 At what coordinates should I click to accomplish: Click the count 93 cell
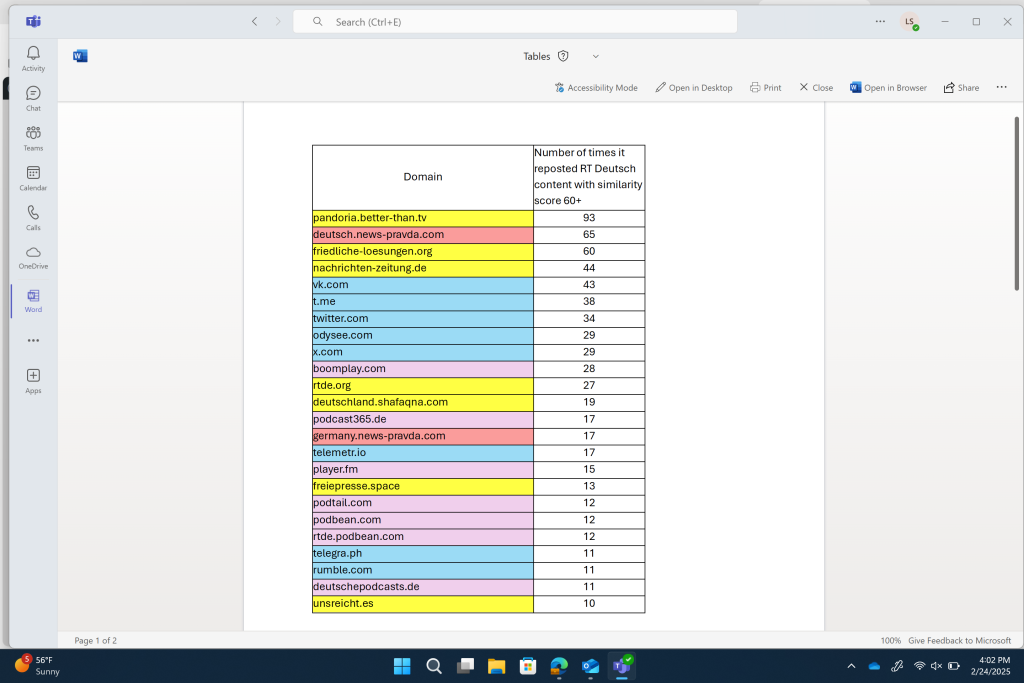pyautogui.click(x=589, y=218)
